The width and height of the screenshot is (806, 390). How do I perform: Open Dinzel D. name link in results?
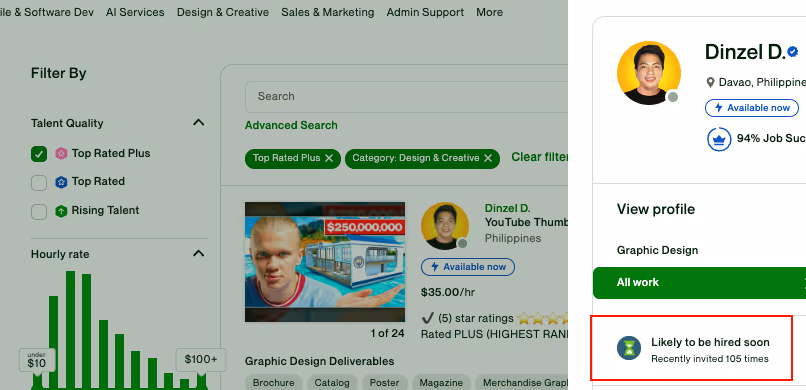pyautogui.click(x=507, y=208)
